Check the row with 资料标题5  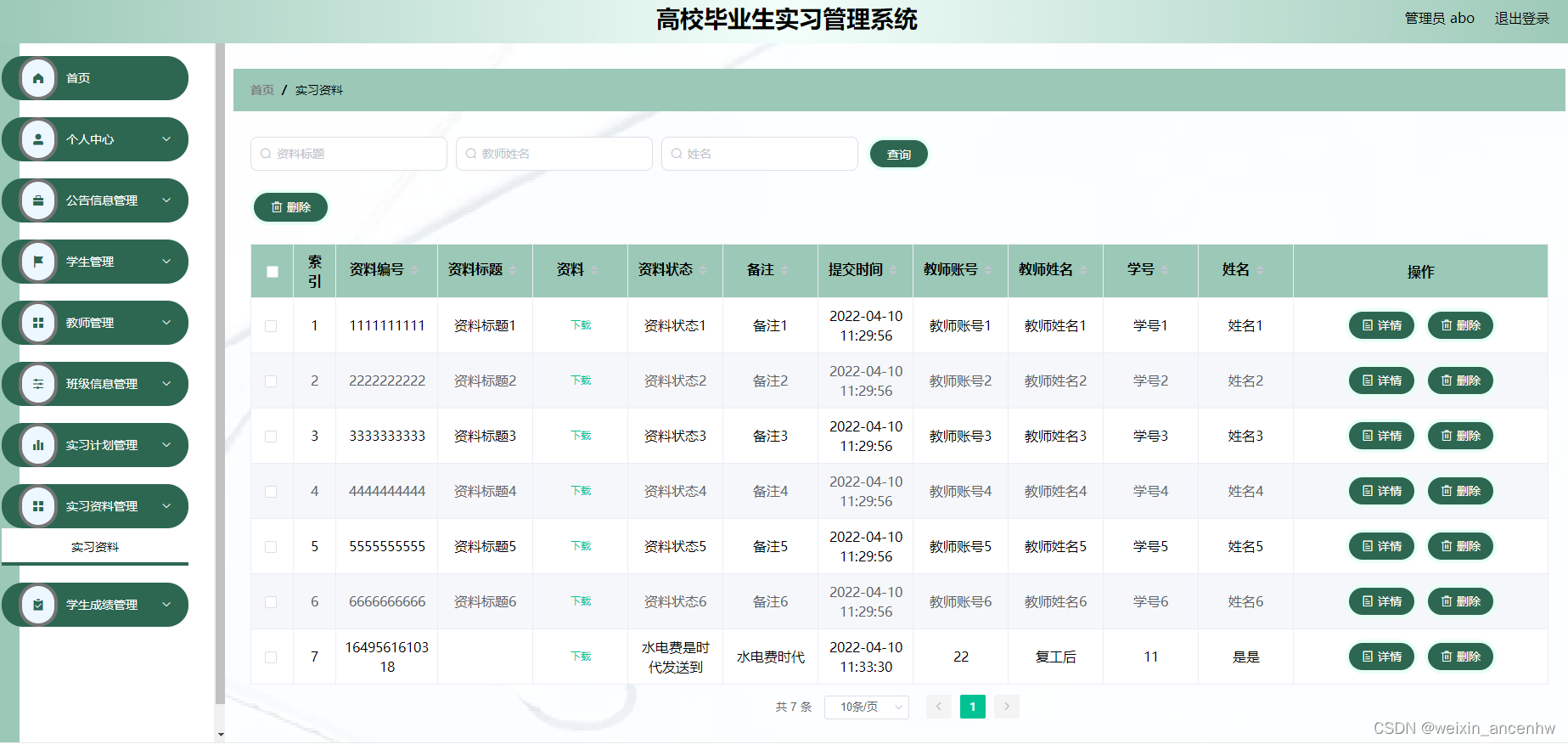(271, 547)
